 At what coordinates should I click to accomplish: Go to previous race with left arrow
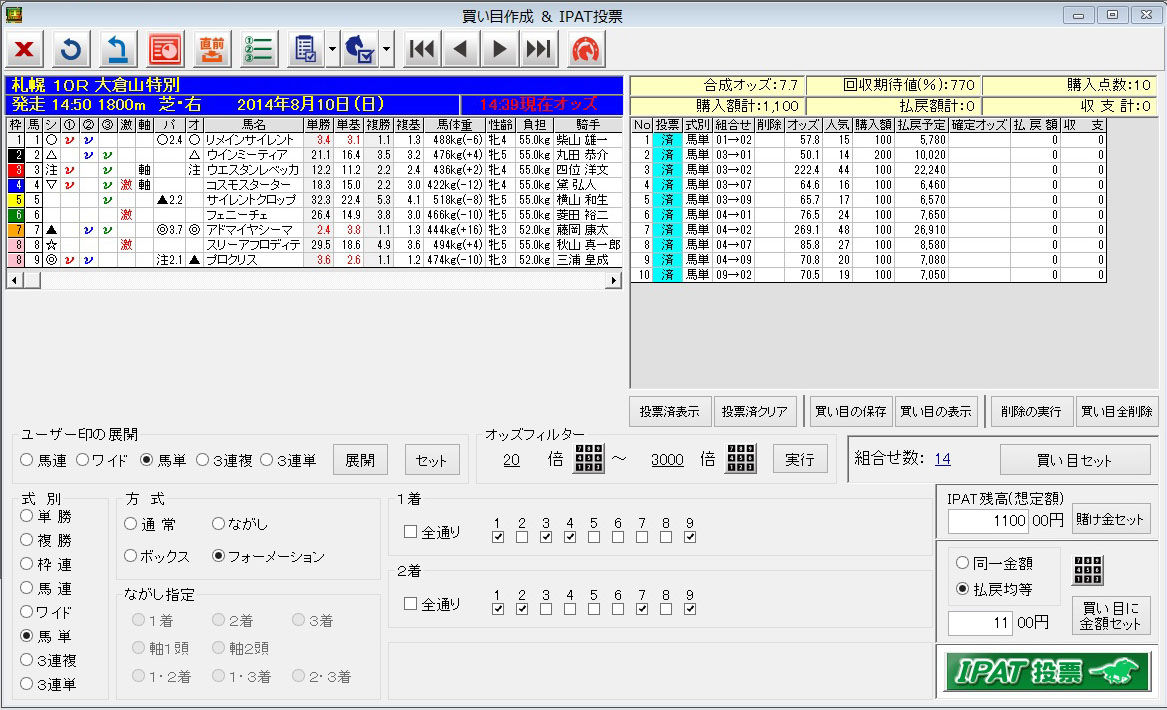click(x=461, y=50)
